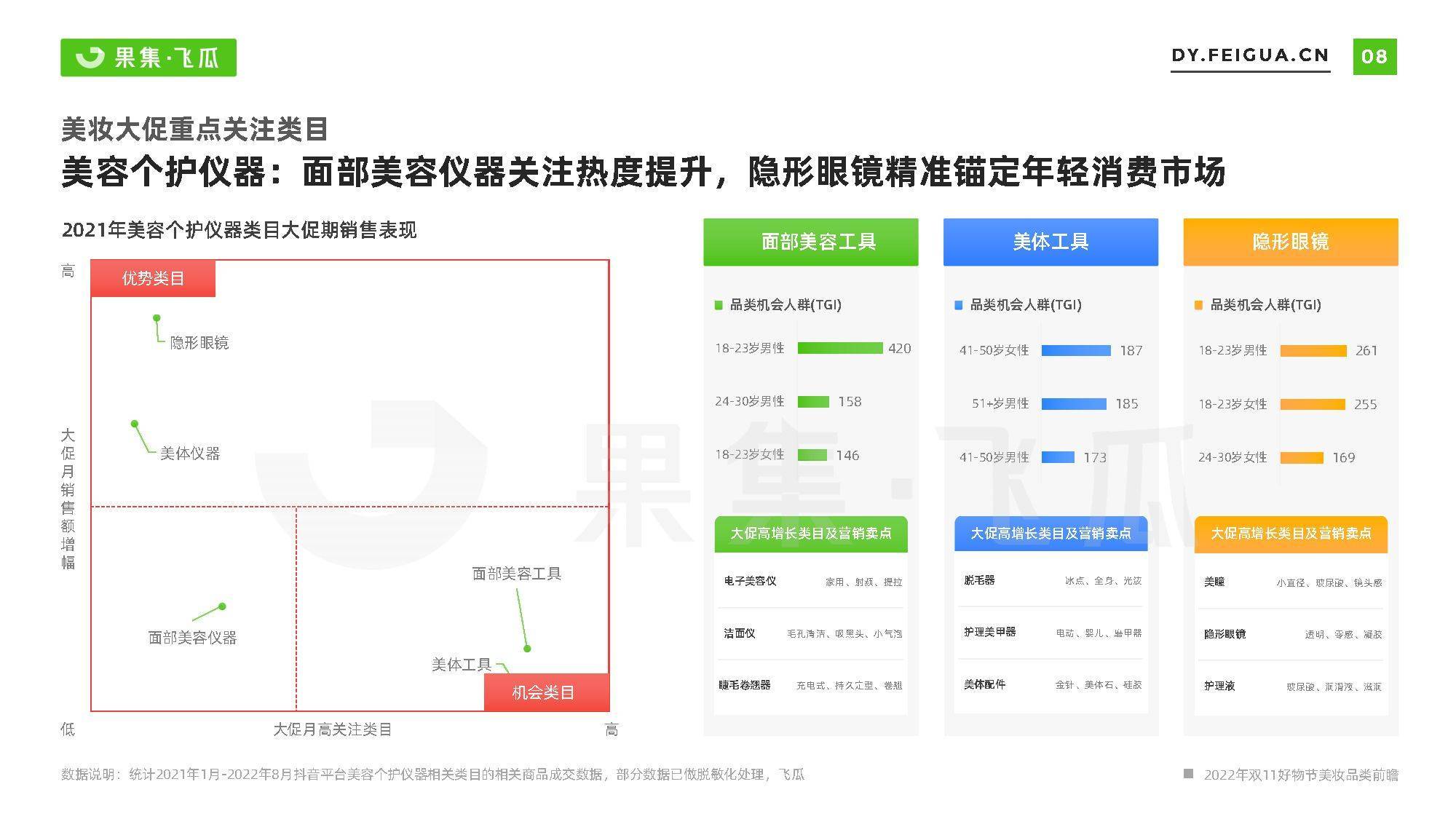The height and width of the screenshot is (819, 1456).
Task: Click the chart title 2021年美容个护仪器类目大促期销售表现
Action: point(239,230)
